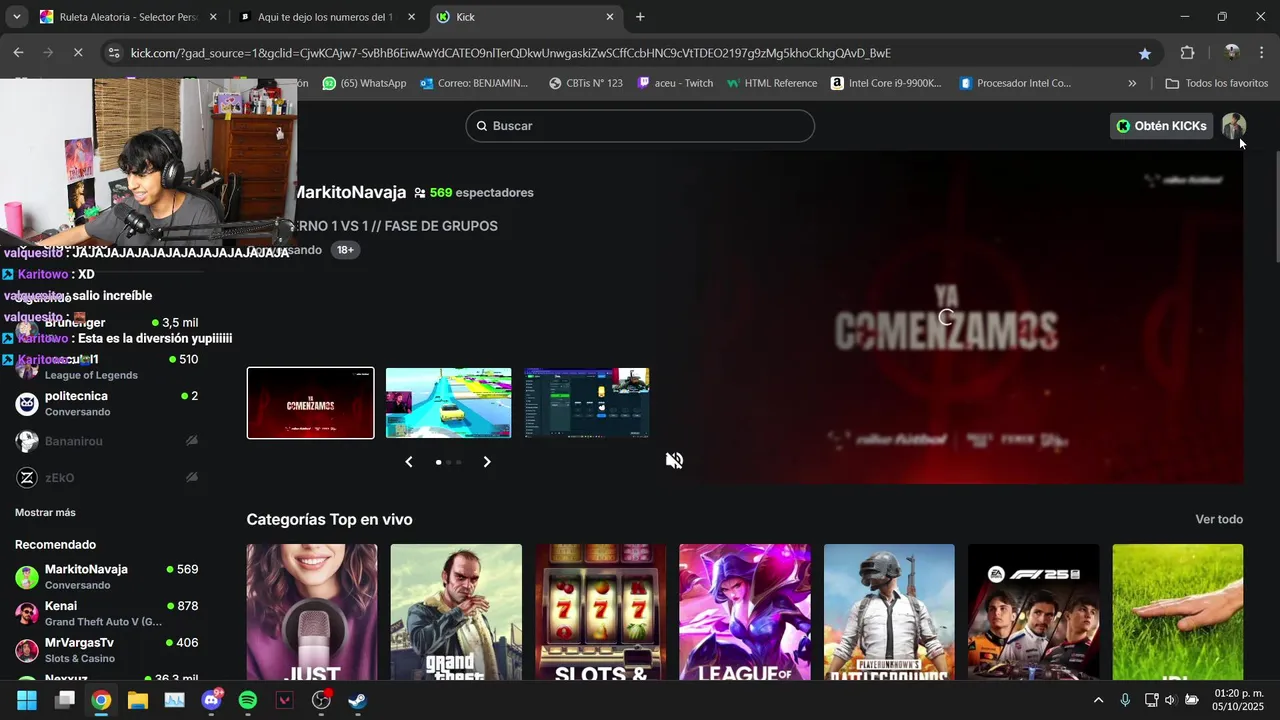This screenshot has width=1280, height=720.
Task: Toggle the bookmark star for this page
Action: [x=1145, y=53]
